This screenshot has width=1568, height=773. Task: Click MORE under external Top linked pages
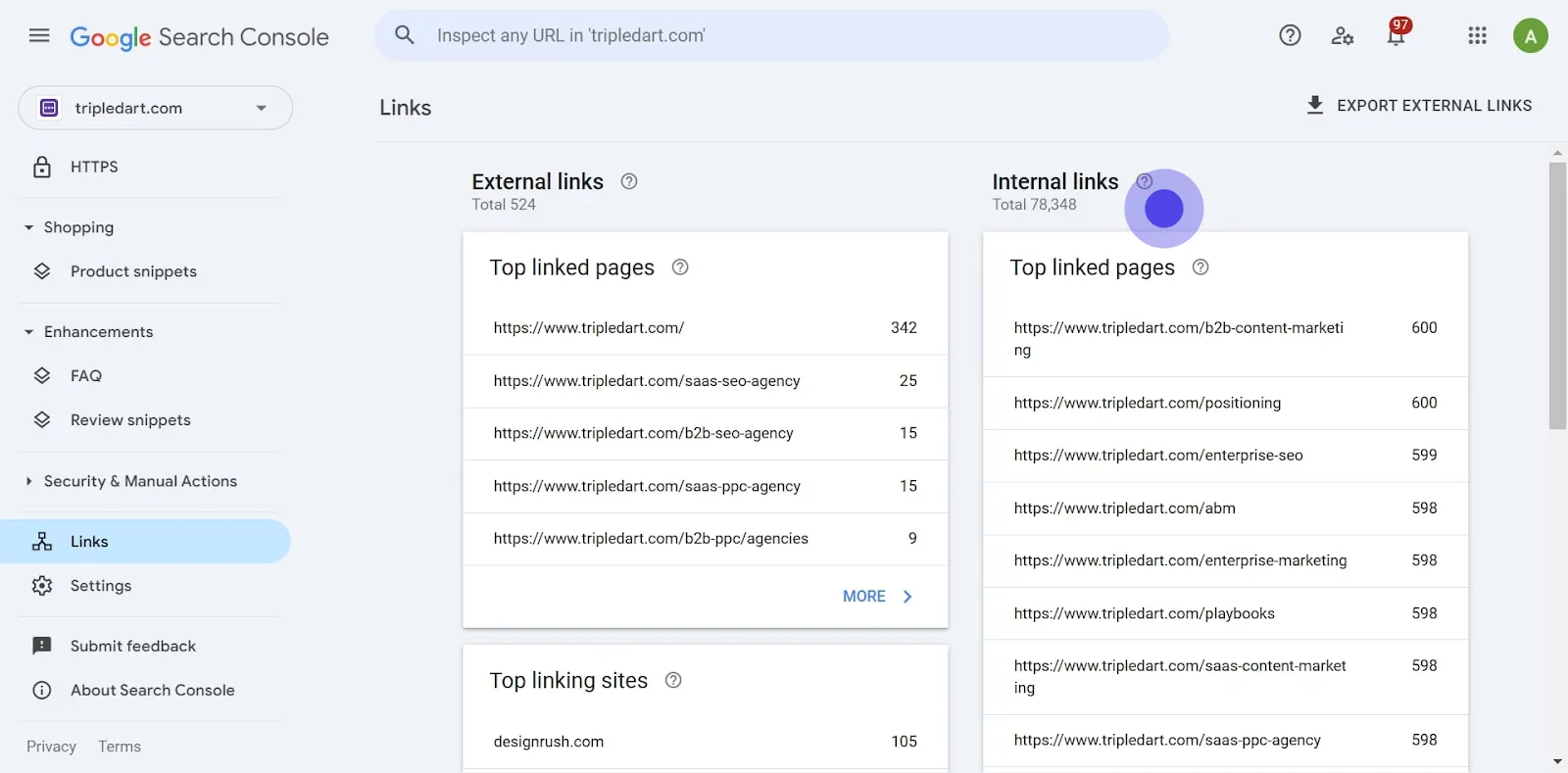[878, 596]
